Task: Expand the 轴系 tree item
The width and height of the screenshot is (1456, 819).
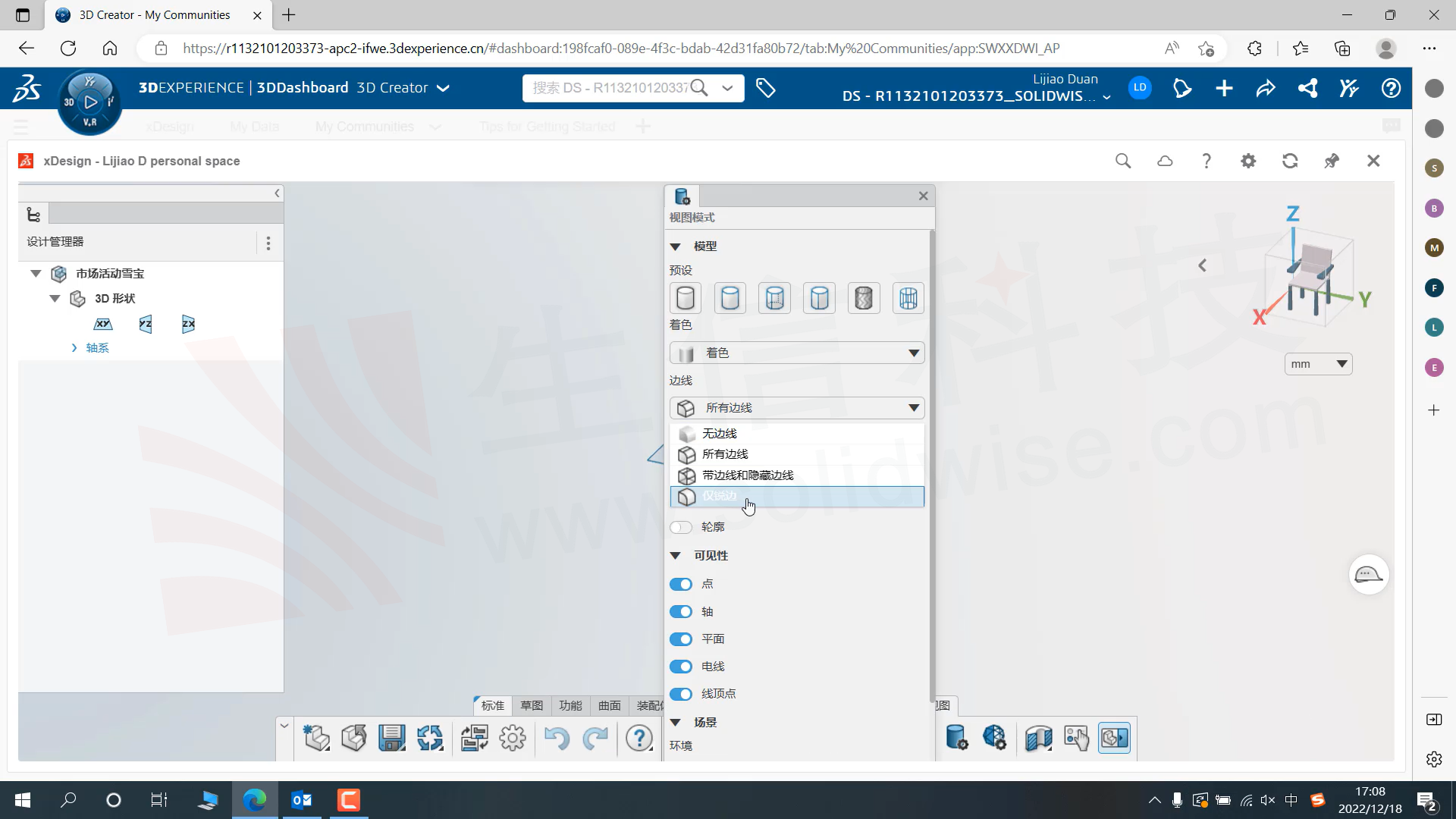Action: click(x=74, y=348)
